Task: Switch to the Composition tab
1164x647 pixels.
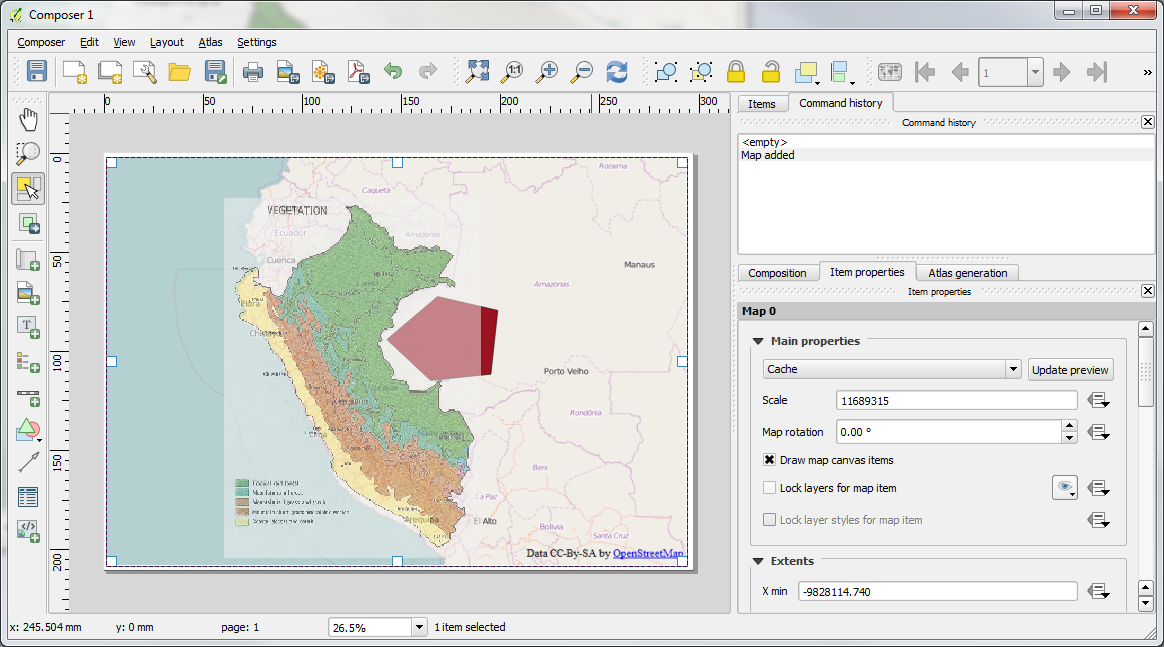Action: [777, 273]
